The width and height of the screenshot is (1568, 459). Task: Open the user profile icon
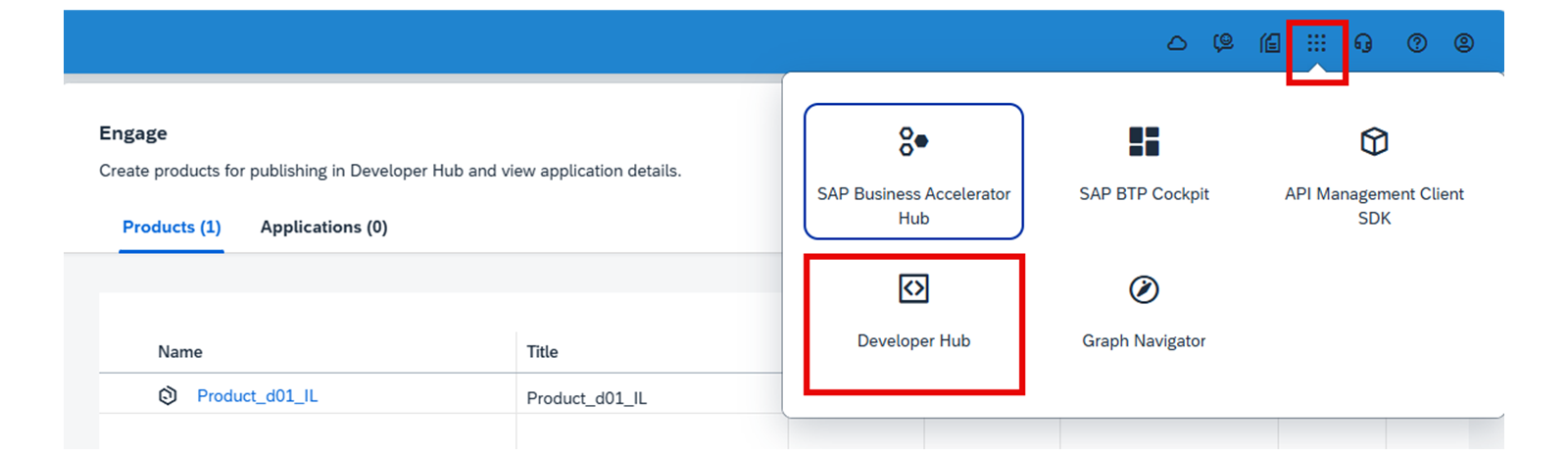point(1464,43)
